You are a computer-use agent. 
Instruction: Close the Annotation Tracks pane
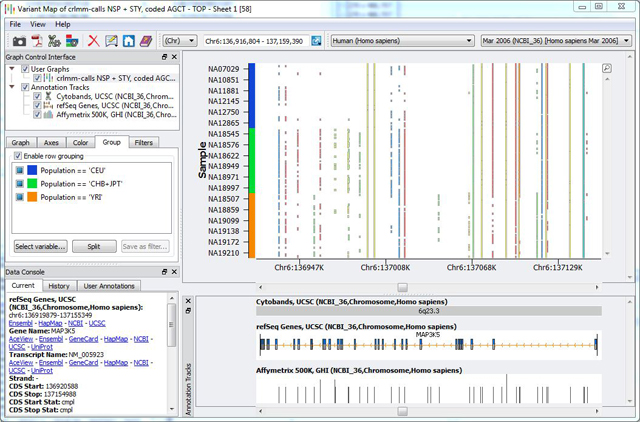pyautogui.click(x=188, y=301)
